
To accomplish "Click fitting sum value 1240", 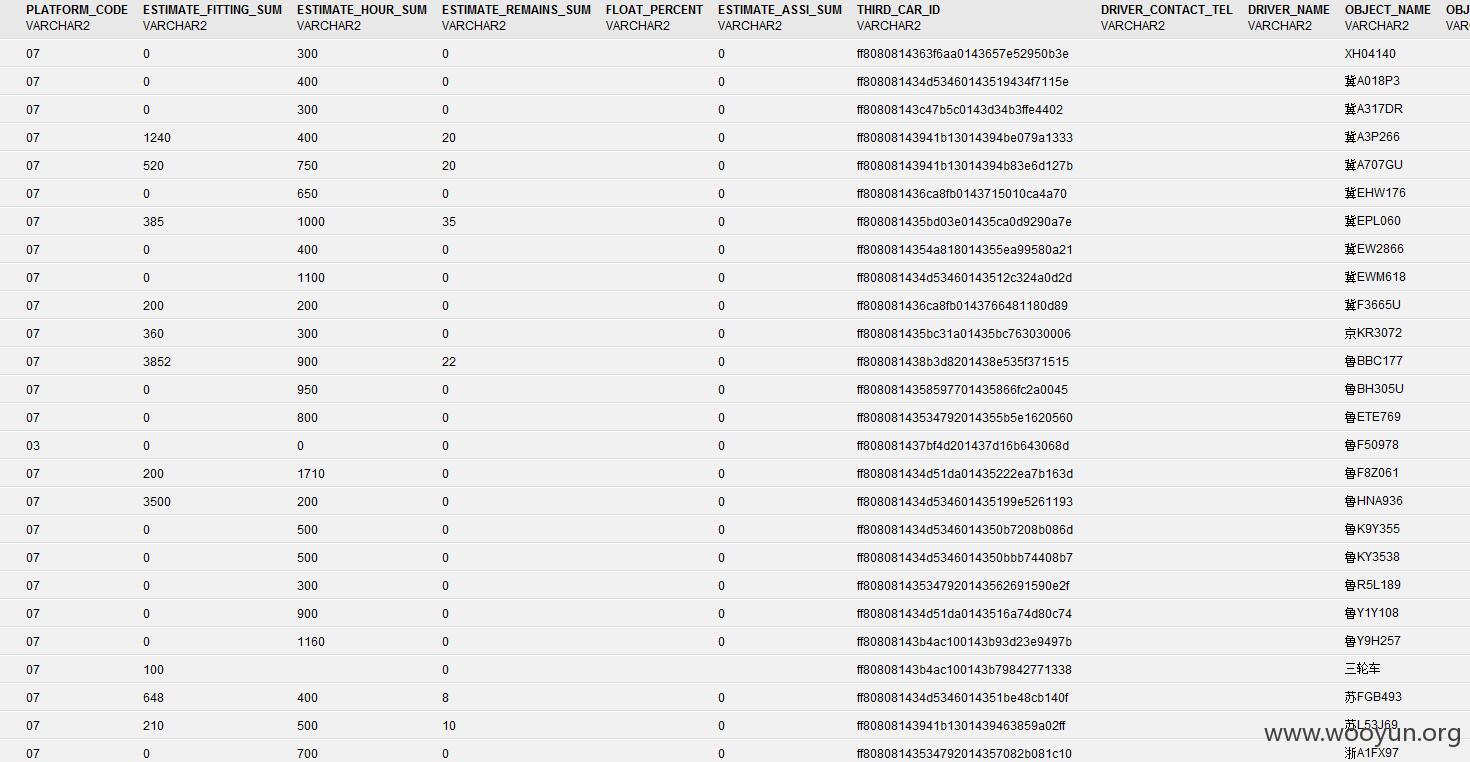I will 157,138.
